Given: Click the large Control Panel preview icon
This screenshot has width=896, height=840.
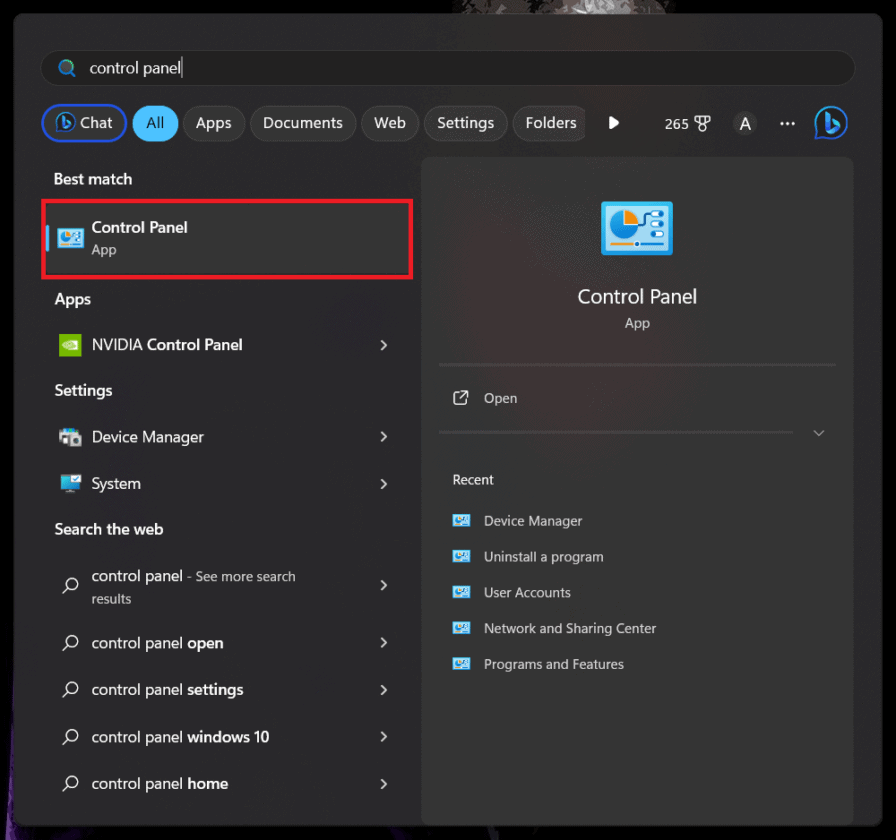Looking at the screenshot, I should [x=637, y=228].
